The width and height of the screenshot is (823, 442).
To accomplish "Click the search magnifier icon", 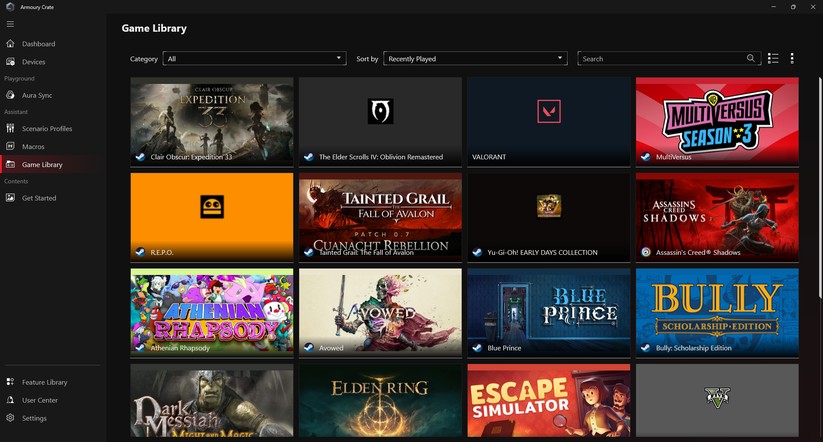I will click(x=751, y=59).
